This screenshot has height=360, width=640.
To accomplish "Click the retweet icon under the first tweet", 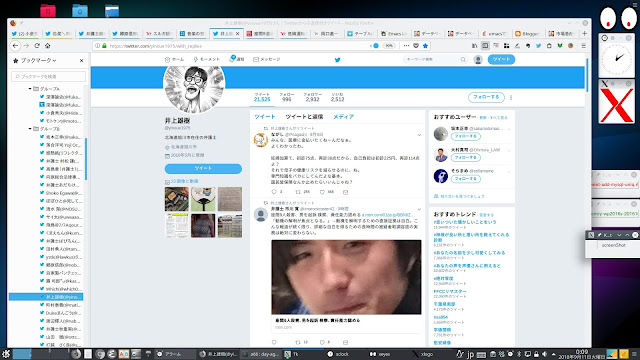I will click(298, 192).
